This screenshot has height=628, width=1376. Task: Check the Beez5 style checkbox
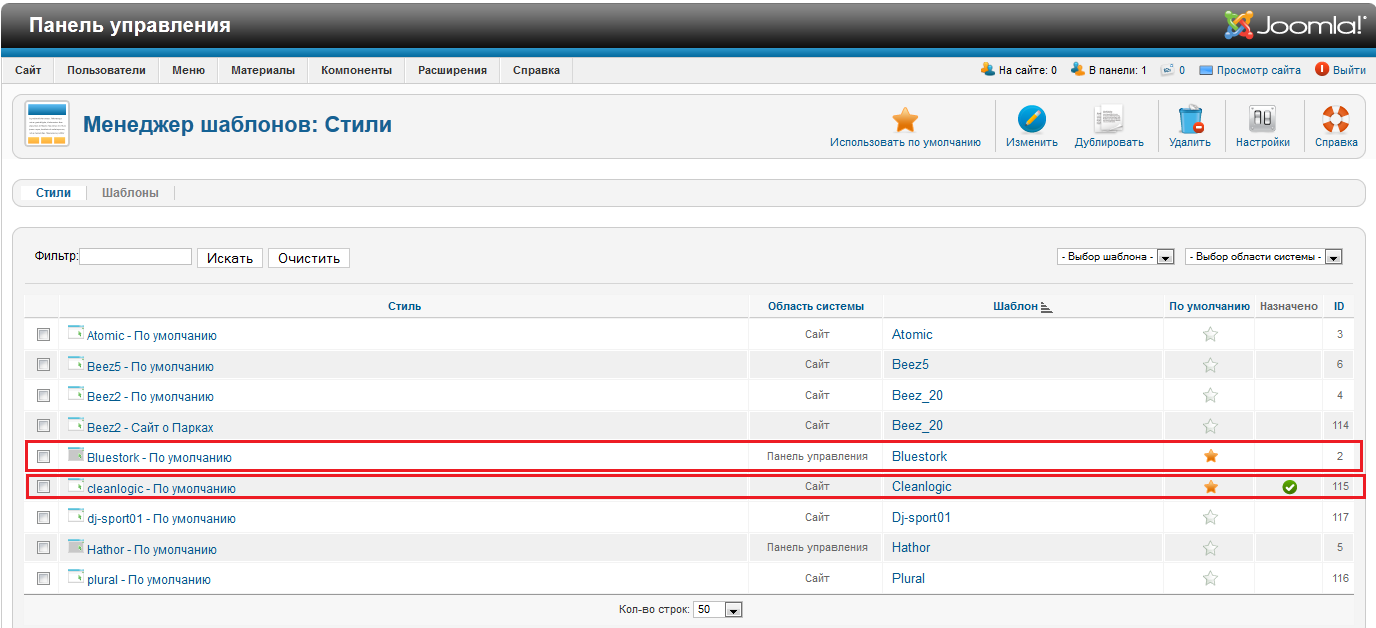[43, 365]
